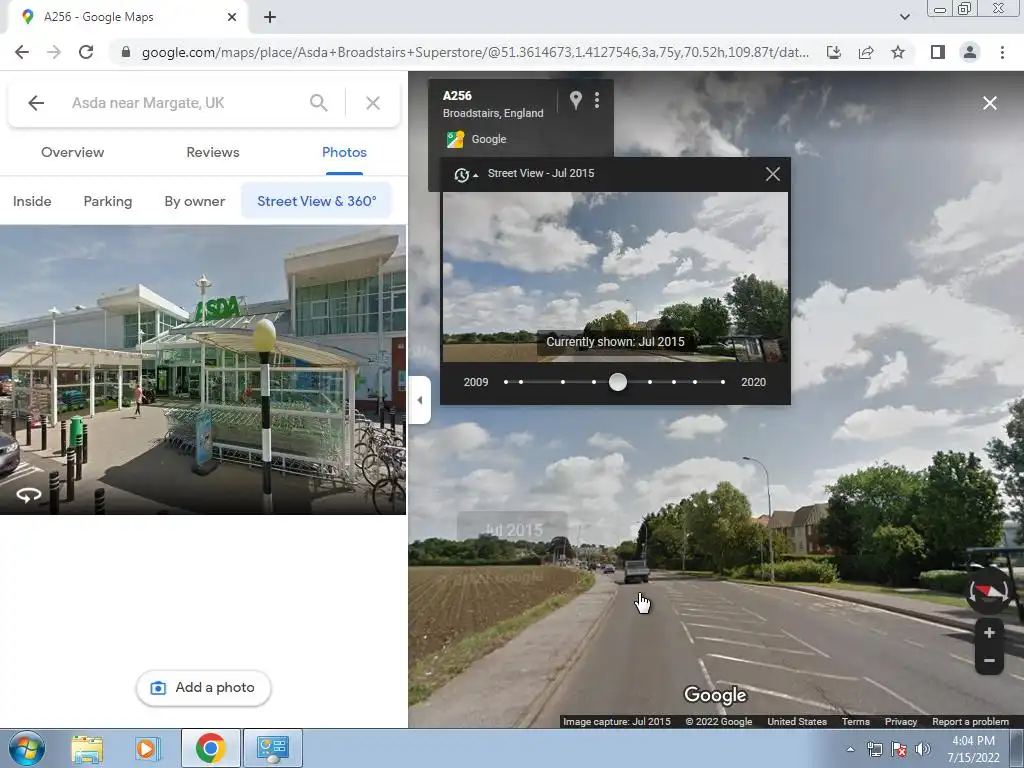Click back arrow in Maps search box
Screen dimensions: 1024x768
36,103
